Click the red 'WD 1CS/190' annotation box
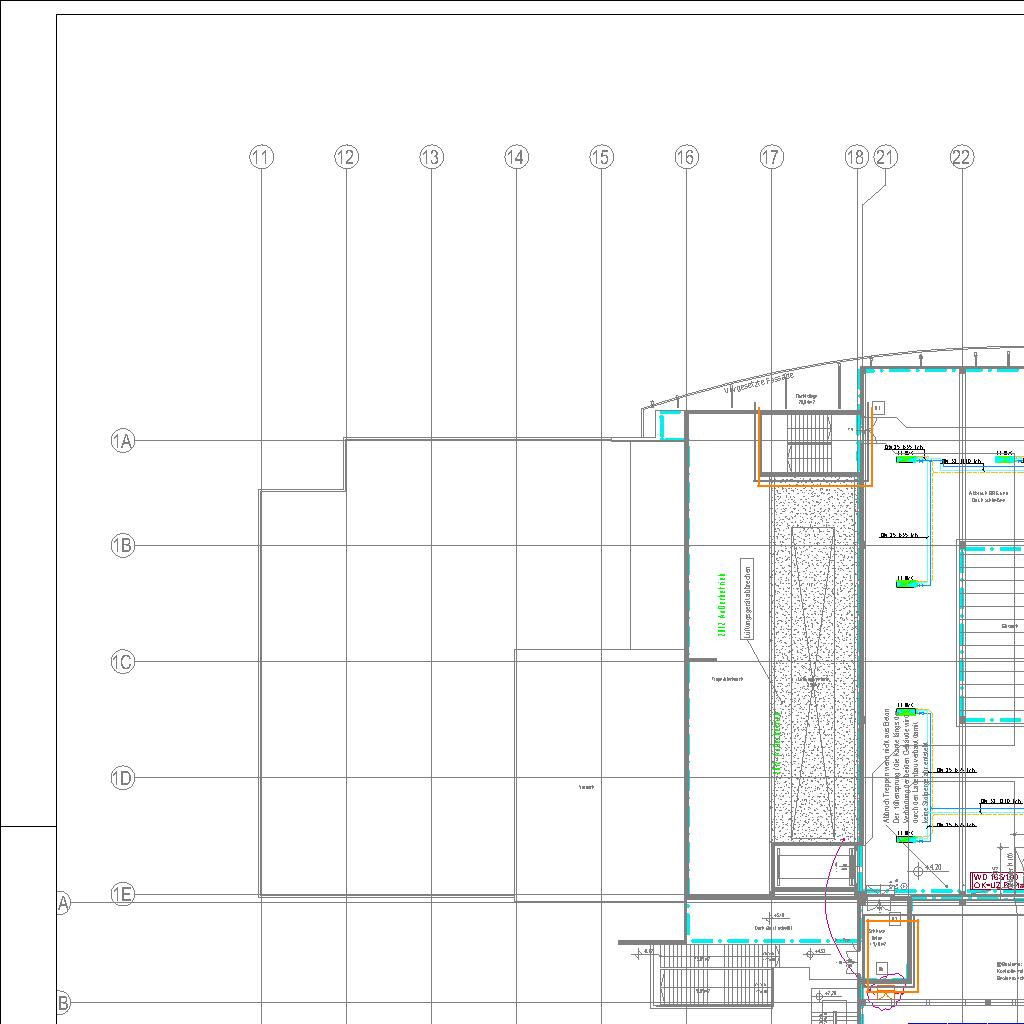The height and width of the screenshot is (1024, 1024). coord(996,881)
